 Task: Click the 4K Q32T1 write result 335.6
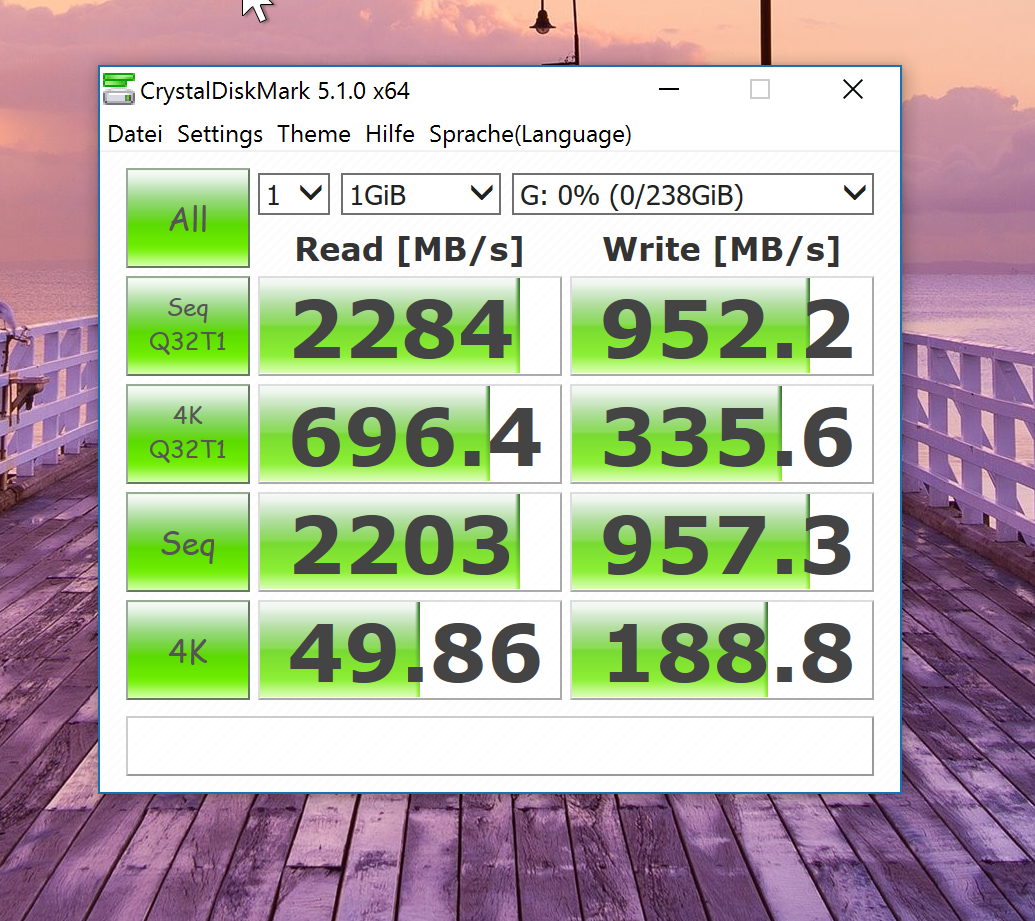coord(722,434)
